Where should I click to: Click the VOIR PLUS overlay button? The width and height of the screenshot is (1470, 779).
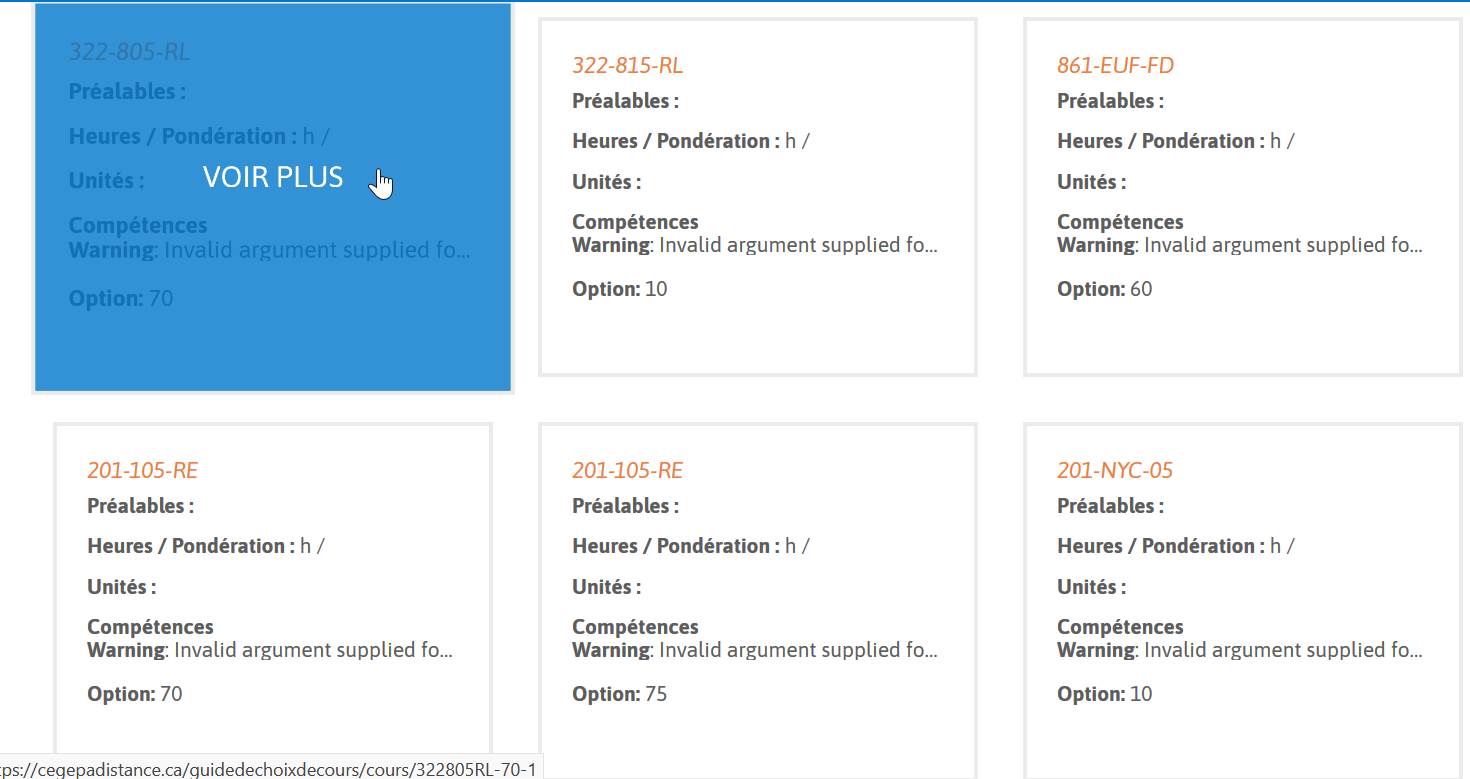(273, 178)
